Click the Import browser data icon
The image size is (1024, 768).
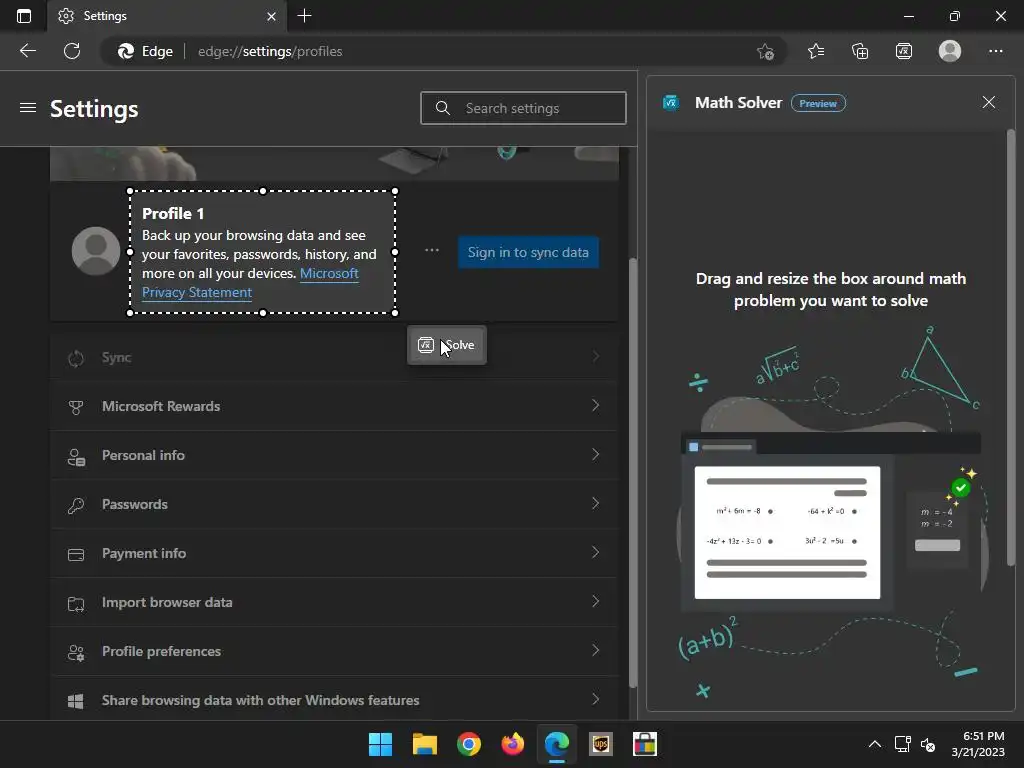pos(76,603)
